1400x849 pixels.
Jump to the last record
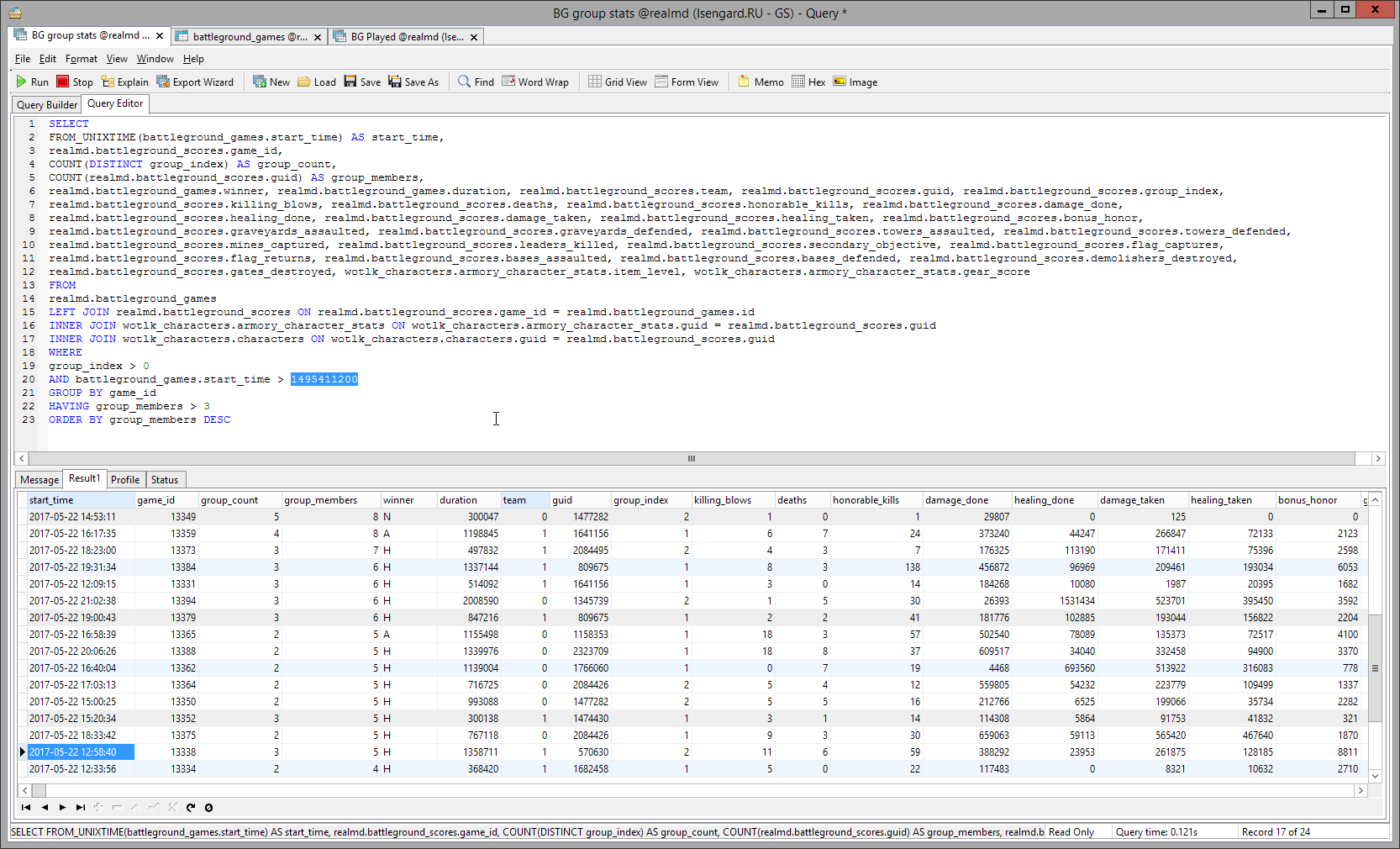80,807
